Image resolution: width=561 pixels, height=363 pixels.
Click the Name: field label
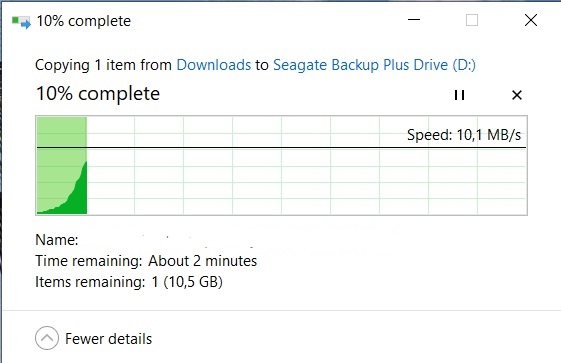point(57,240)
